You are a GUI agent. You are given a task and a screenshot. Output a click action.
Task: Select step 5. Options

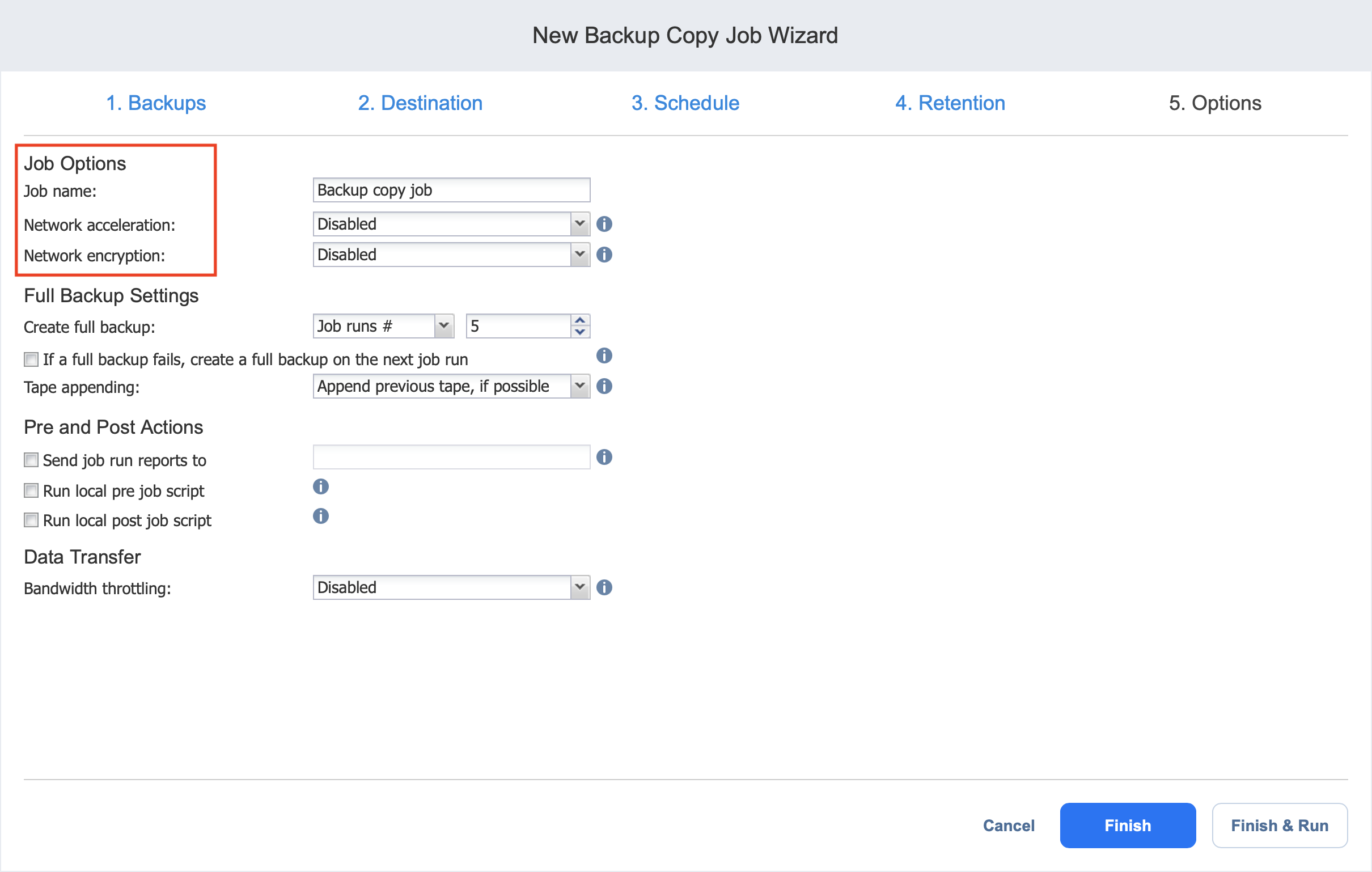(x=1216, y=103)
